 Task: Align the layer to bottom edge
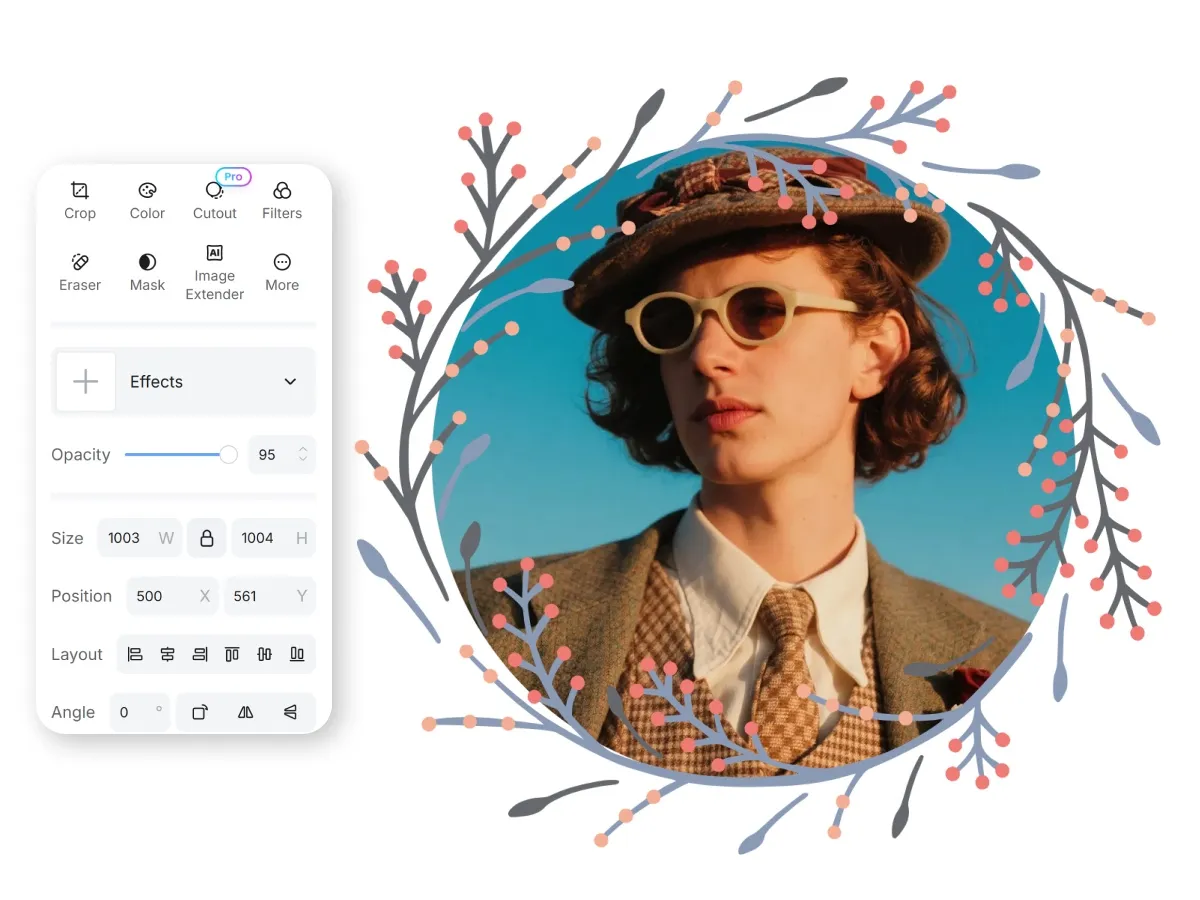point(297,654)
